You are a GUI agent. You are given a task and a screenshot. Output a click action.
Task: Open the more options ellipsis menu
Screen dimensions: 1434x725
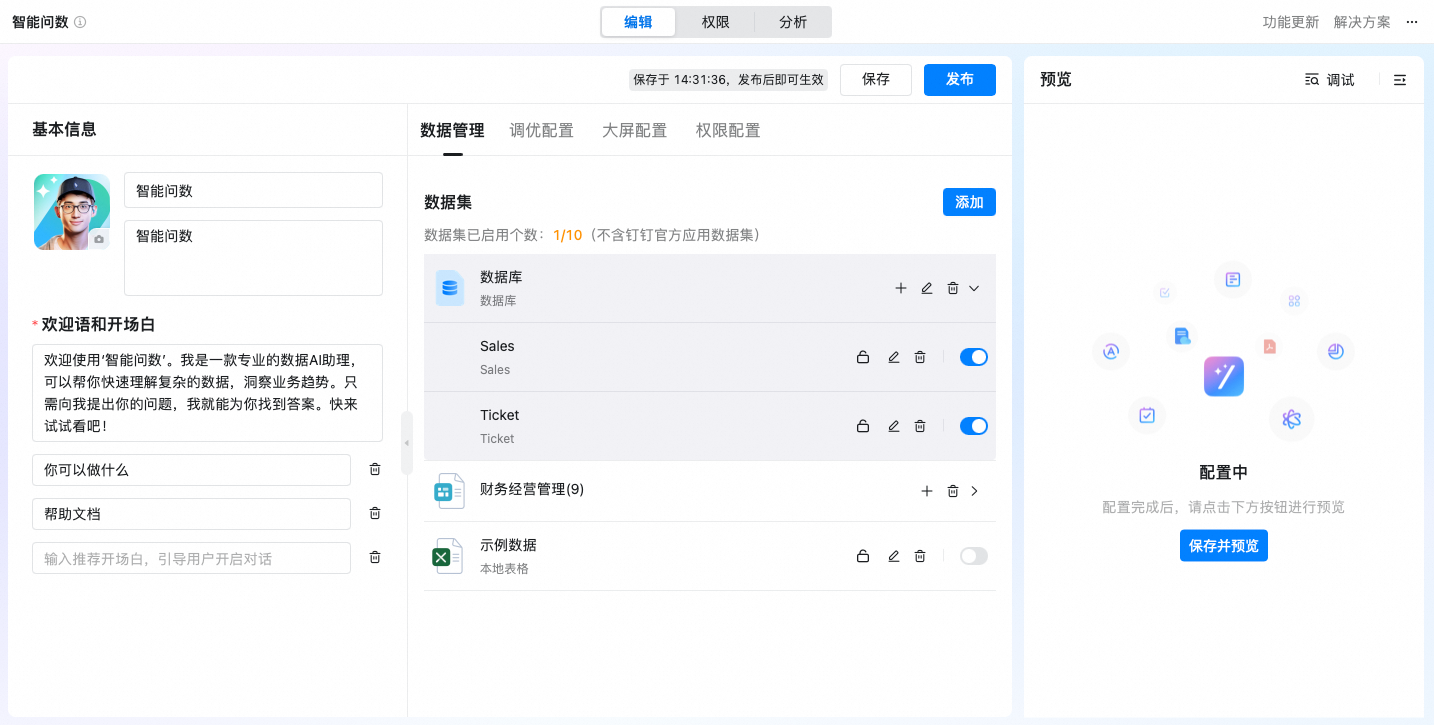[1412, 22]
